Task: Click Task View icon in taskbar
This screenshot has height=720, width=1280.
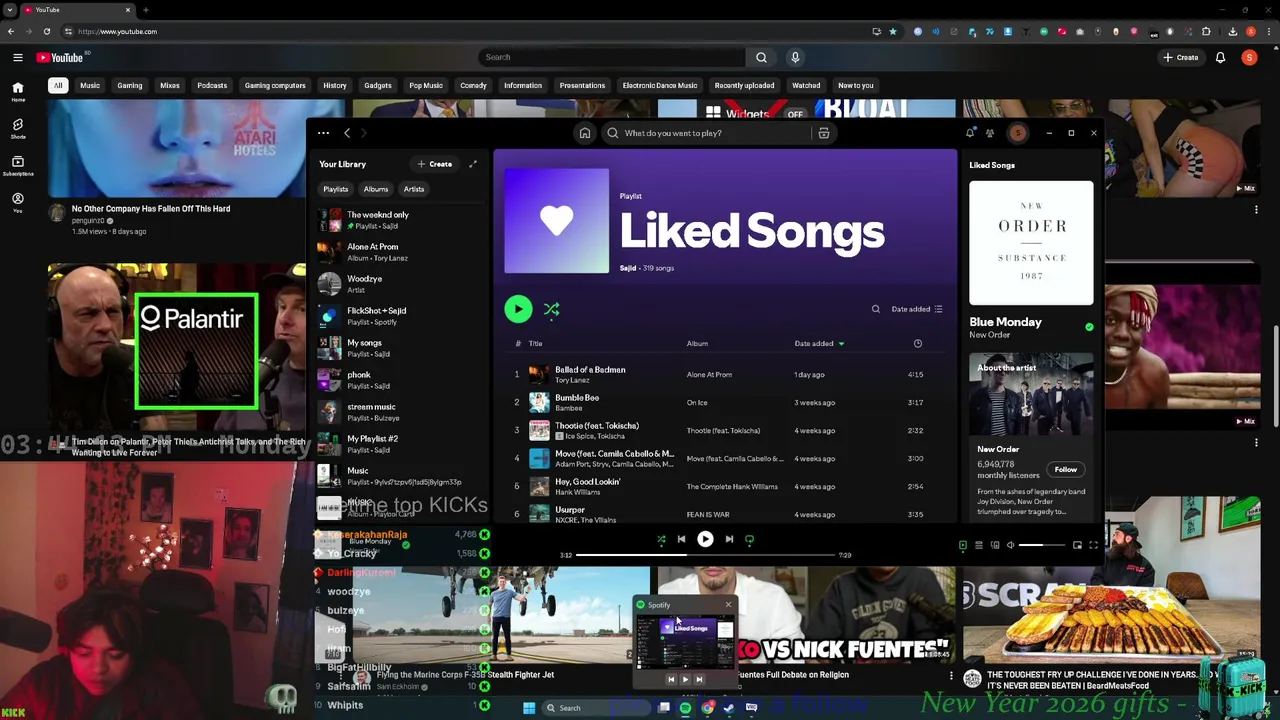Action: [663, 708]
